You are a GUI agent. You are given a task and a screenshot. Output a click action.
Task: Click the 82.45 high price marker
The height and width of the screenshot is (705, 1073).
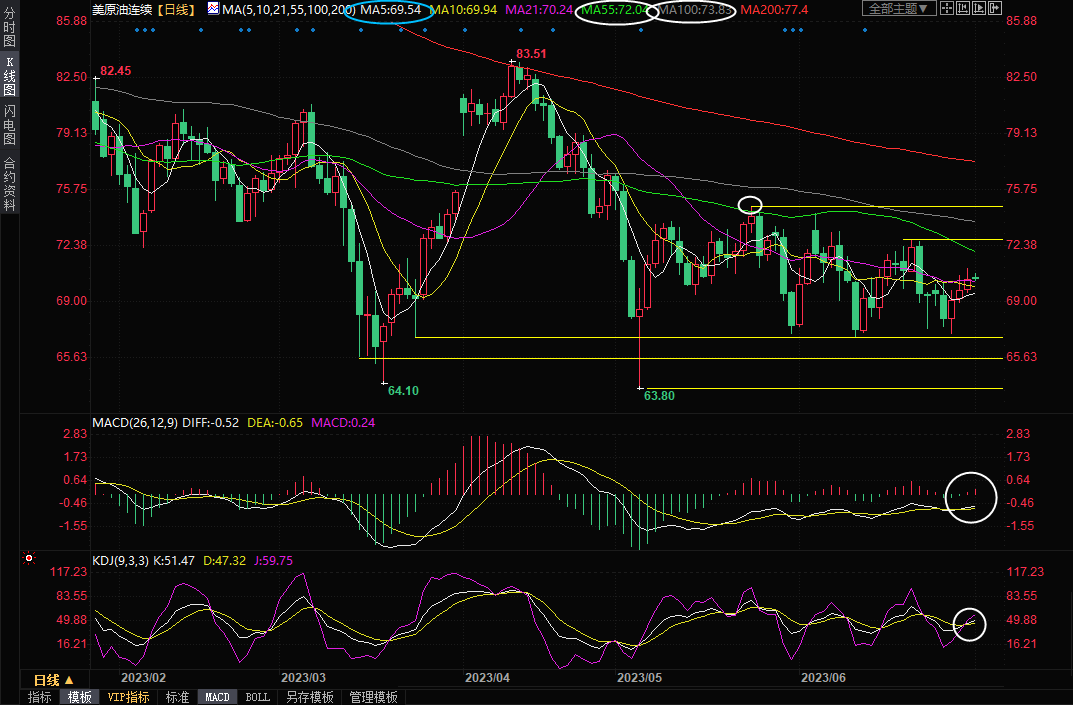(115, 72)
